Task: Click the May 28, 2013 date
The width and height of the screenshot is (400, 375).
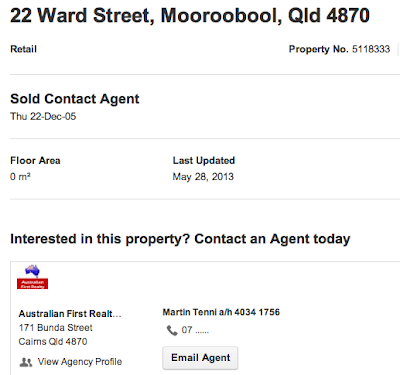Action: click(x=203, y=177)
